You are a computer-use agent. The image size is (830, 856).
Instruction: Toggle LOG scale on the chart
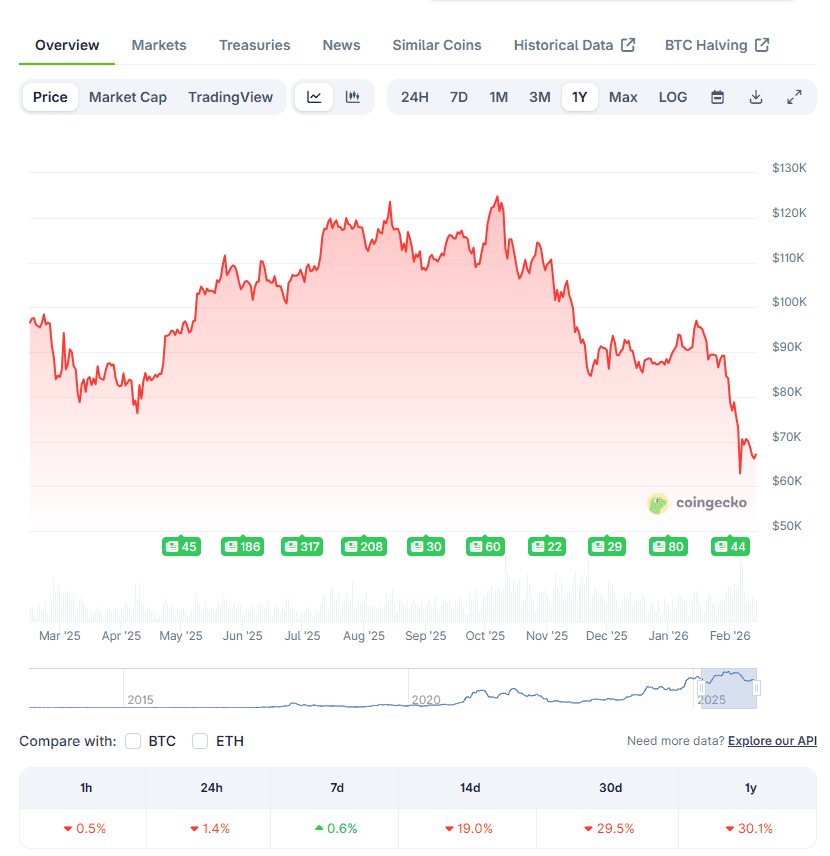pyautogui.click(x=673, y=97)
